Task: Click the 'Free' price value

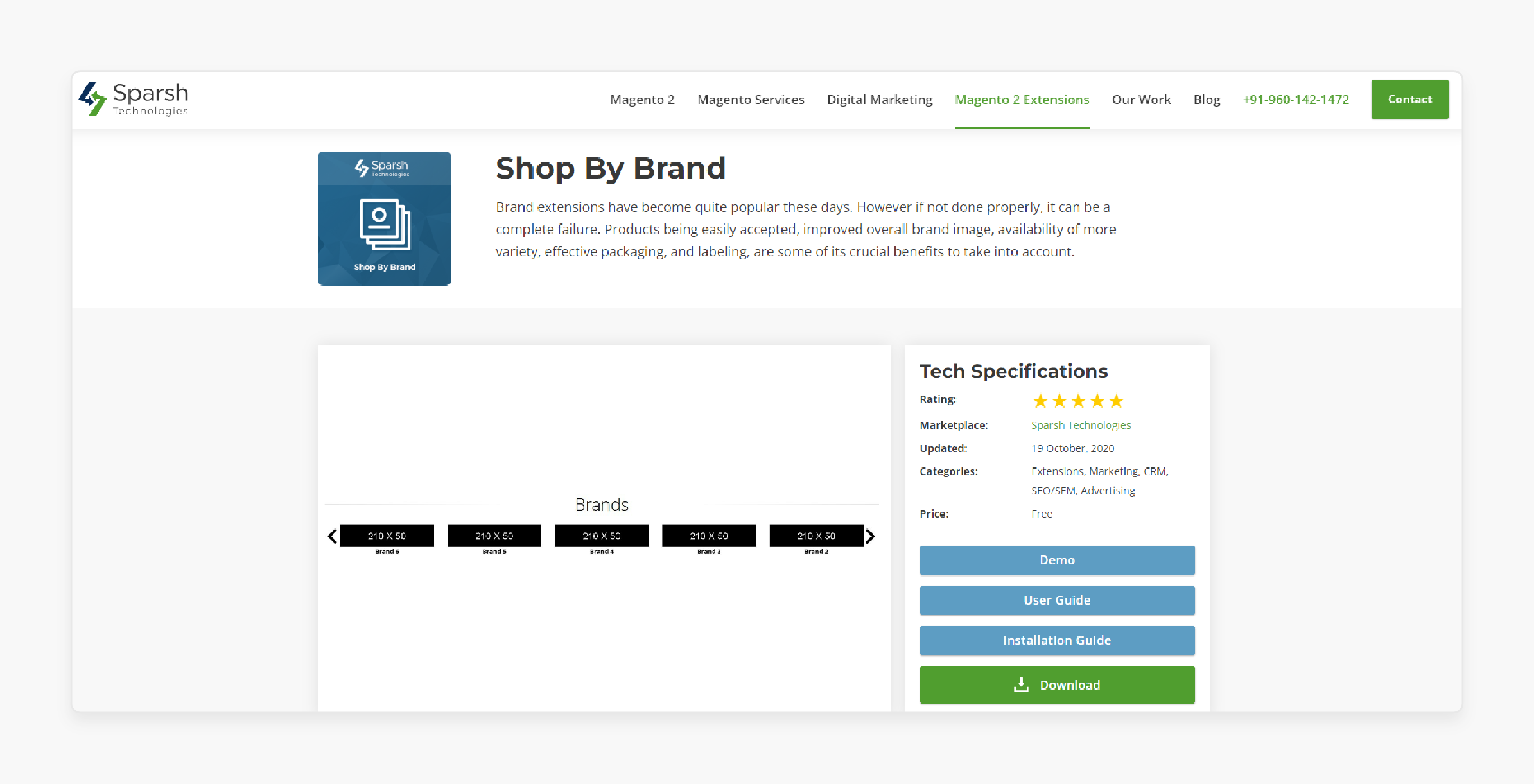Action: click(x=1042, y=514)
